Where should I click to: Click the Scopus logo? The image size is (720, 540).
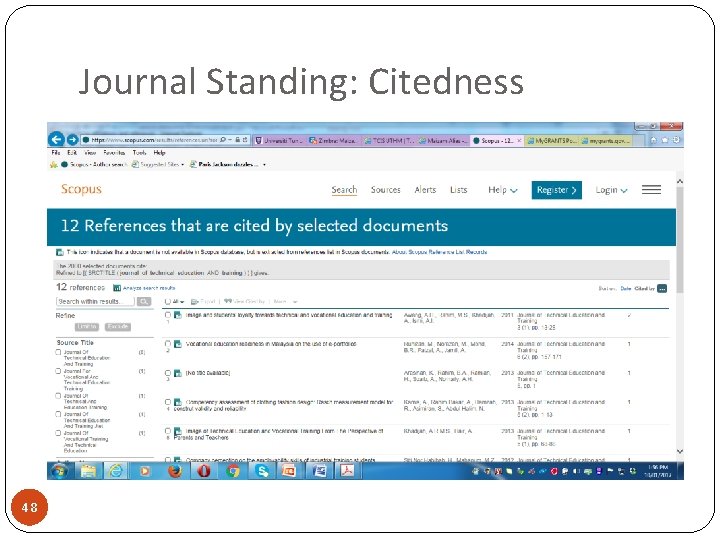pos(81,189)
